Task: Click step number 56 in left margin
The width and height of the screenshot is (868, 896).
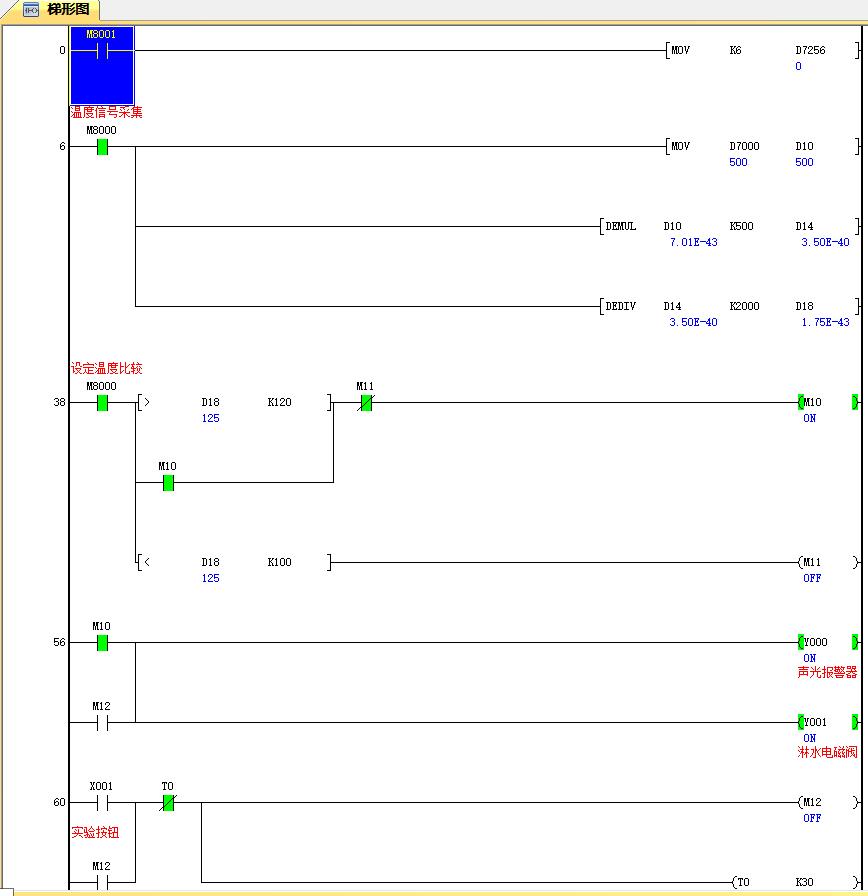Action: 59,642
